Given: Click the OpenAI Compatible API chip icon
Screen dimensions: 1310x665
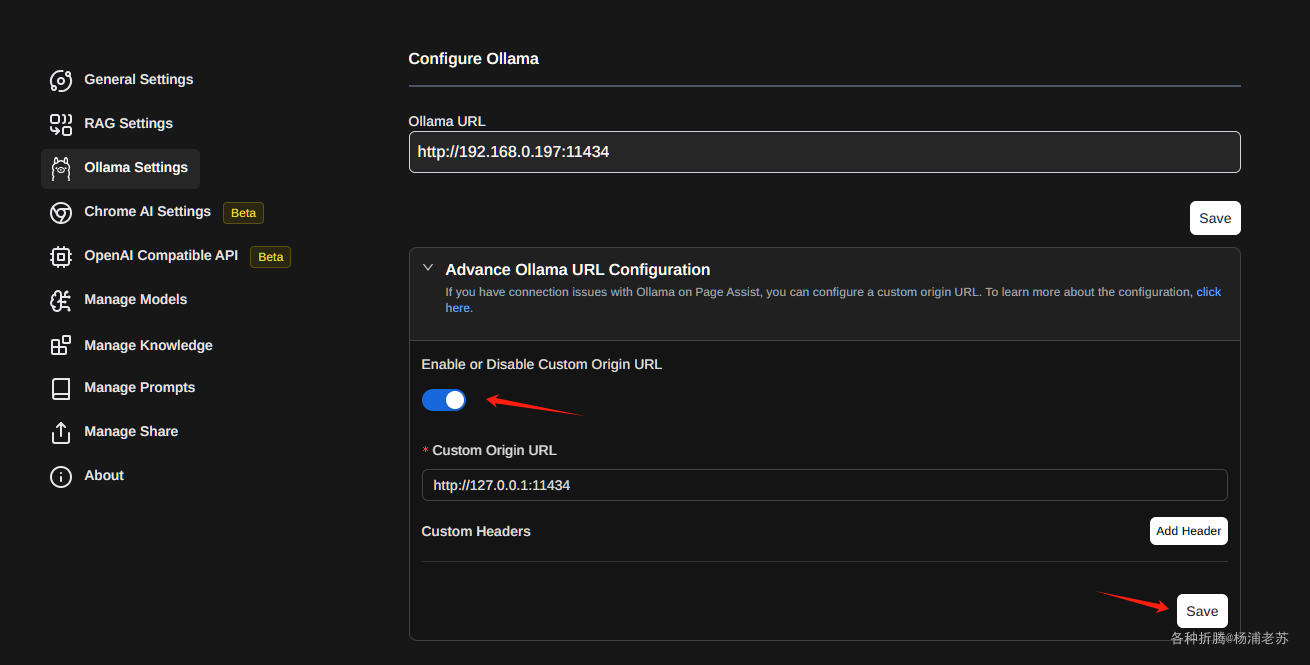Looking at the screenshot, I should tap(61, 256).
